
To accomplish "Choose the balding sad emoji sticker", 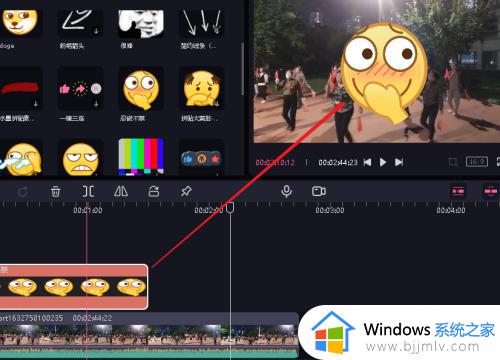I will pyautogui.click(x=202, y=88).
